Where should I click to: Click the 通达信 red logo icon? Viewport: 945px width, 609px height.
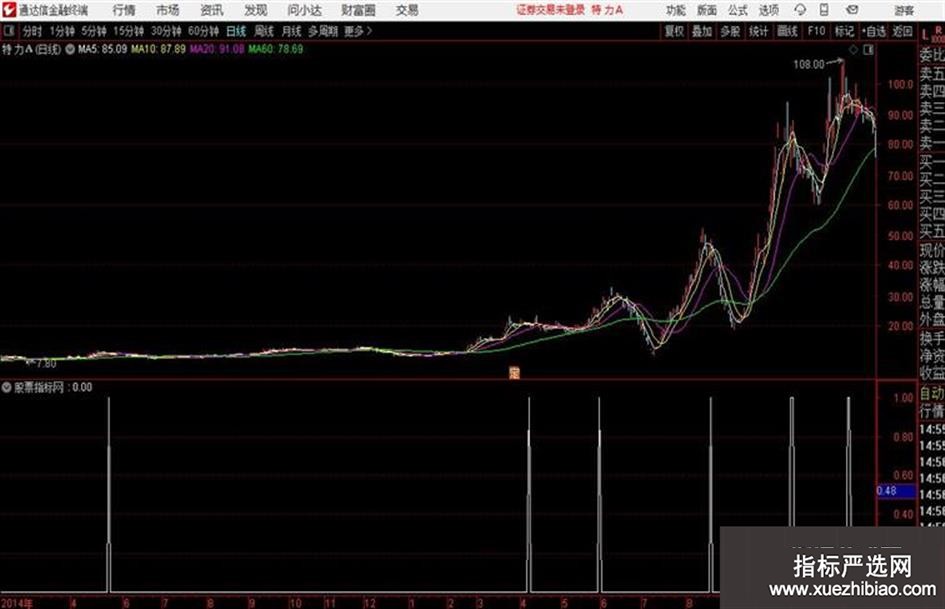[9, 10]
